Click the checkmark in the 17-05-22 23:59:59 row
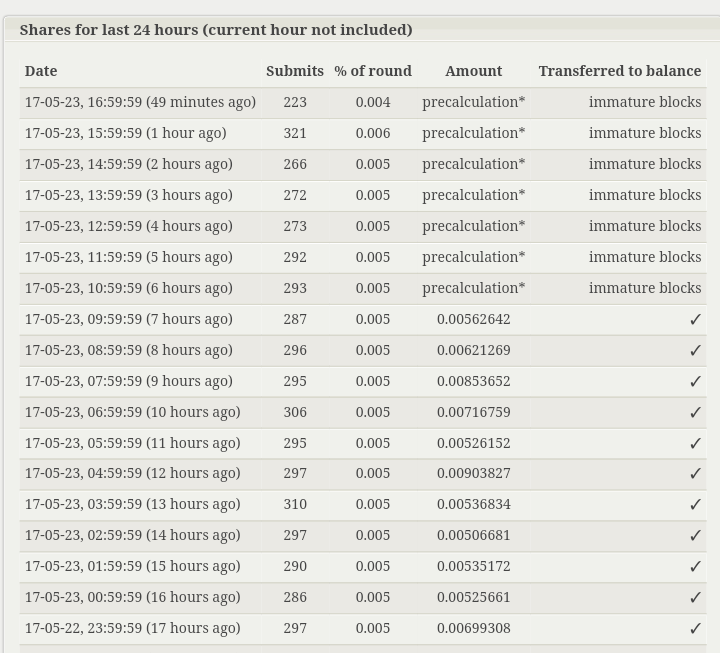720x653 pixels. tap(695, 629)
